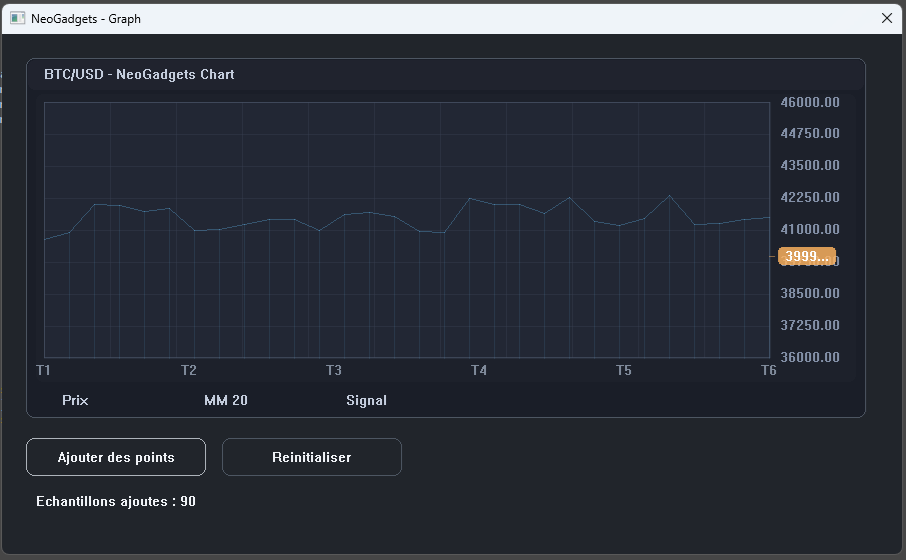Select the Prix legend entry
The height and width of the screenshot is (560, 906).
[75, 400]
